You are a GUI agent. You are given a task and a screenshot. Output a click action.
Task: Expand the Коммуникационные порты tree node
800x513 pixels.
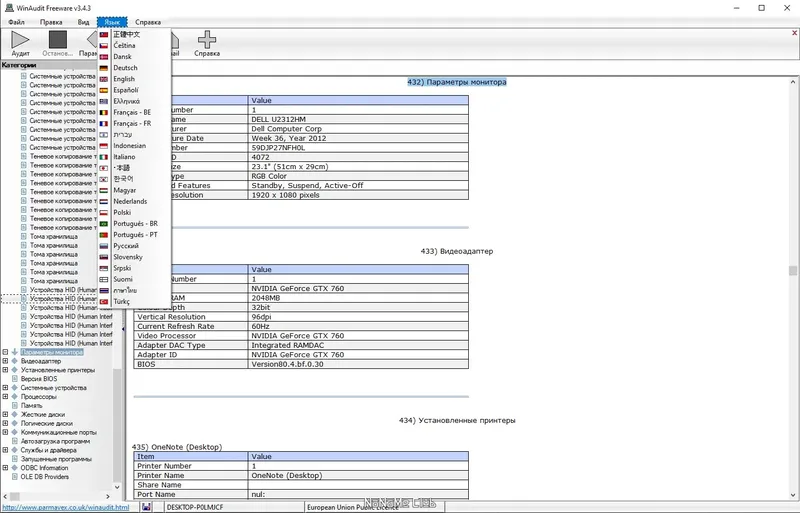pyautogui.click(x=6, y=432)
